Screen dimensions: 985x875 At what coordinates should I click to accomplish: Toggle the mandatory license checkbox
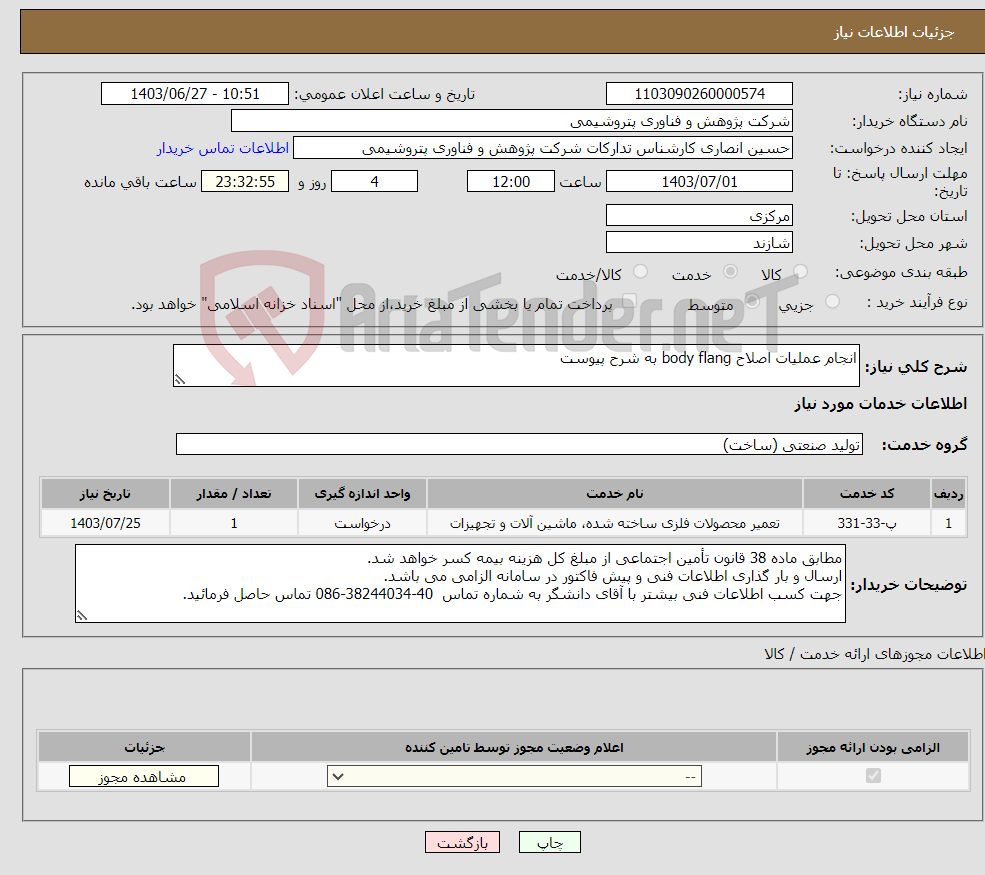click(873, 776)
